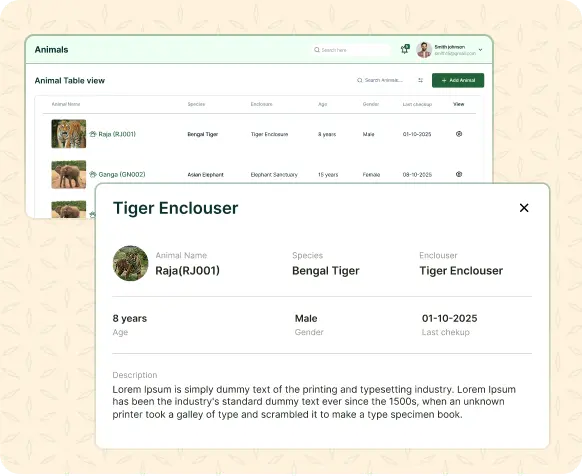Click the round tiger photo in the popup
The height and width of the screenshot is (476, 582).
point(130,263)
